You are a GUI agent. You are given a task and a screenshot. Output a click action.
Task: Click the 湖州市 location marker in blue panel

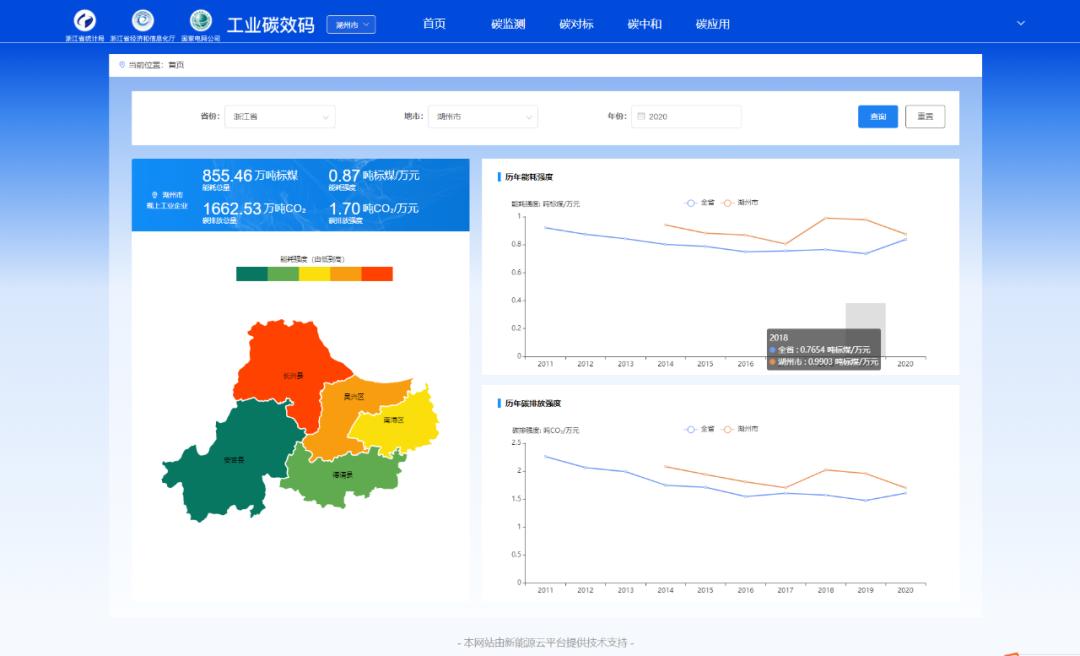point(154,195)
